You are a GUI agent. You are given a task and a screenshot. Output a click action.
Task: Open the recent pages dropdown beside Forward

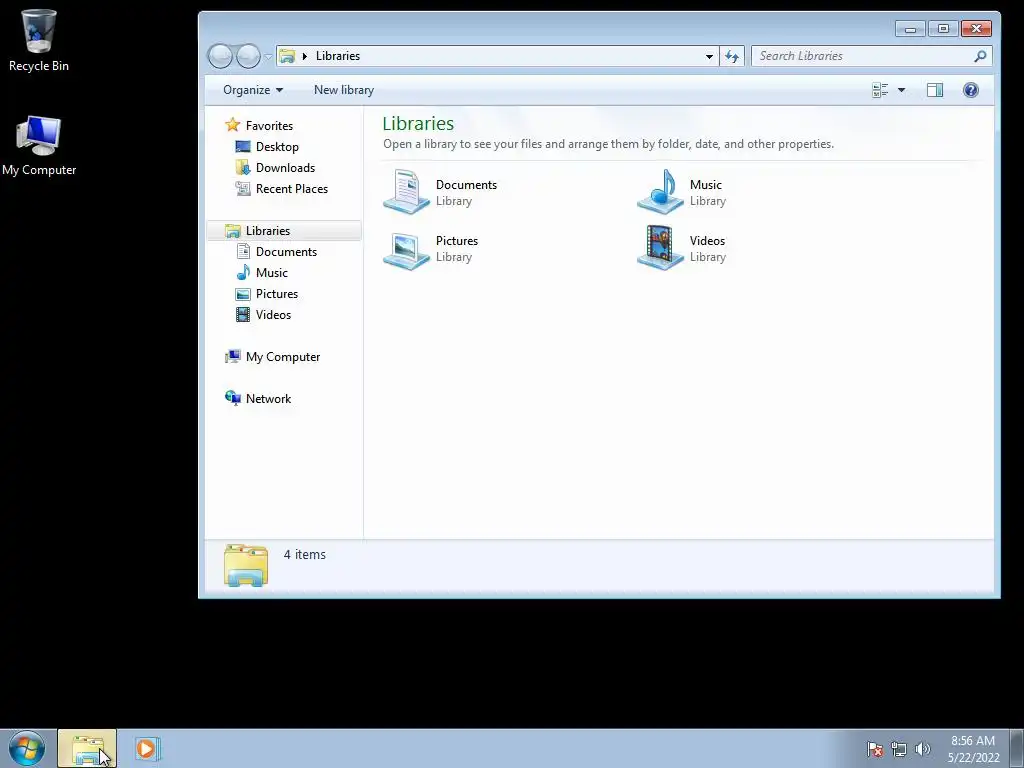point(268,57)
